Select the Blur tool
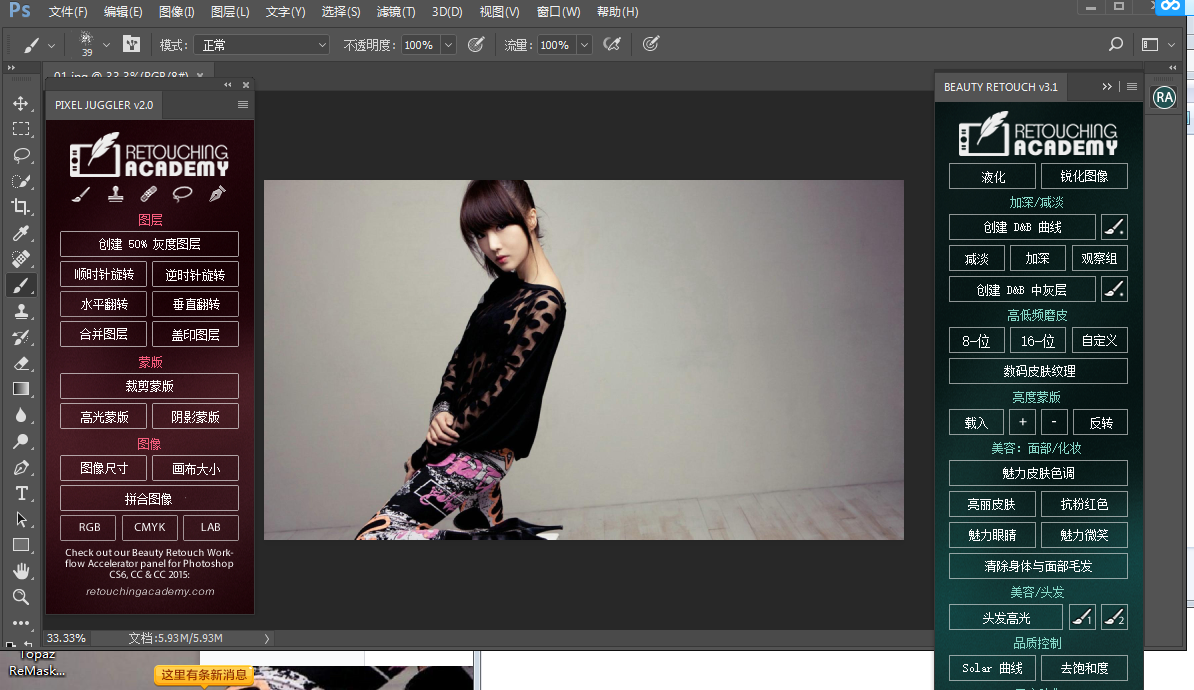 [x=21, y=415]
